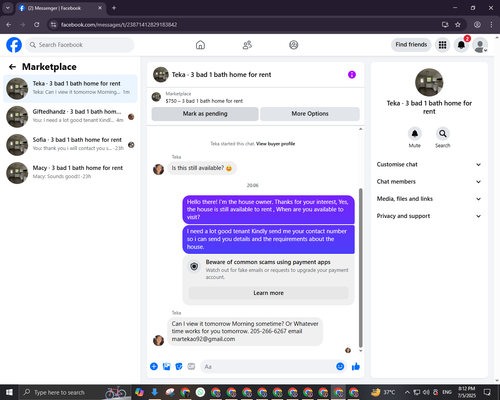The height and width of the screenshot is (400, 500).
Task: Choose a sticker from the composer
Action: click(x=179, y=367)
